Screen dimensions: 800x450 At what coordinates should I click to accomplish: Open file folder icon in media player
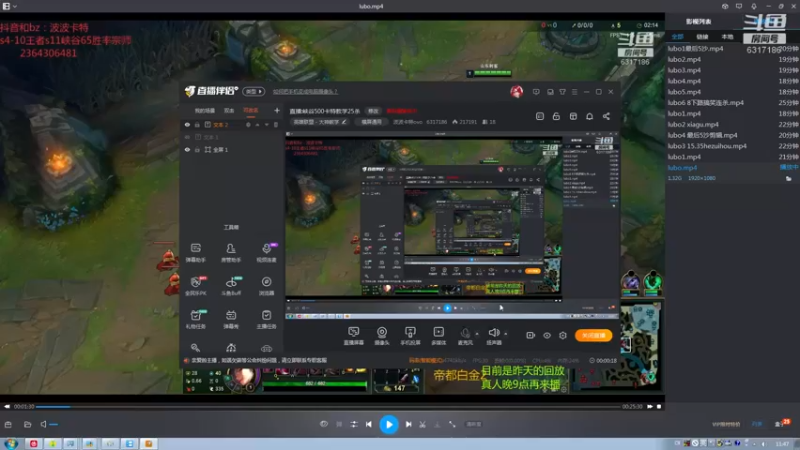[x=28, y=424]
